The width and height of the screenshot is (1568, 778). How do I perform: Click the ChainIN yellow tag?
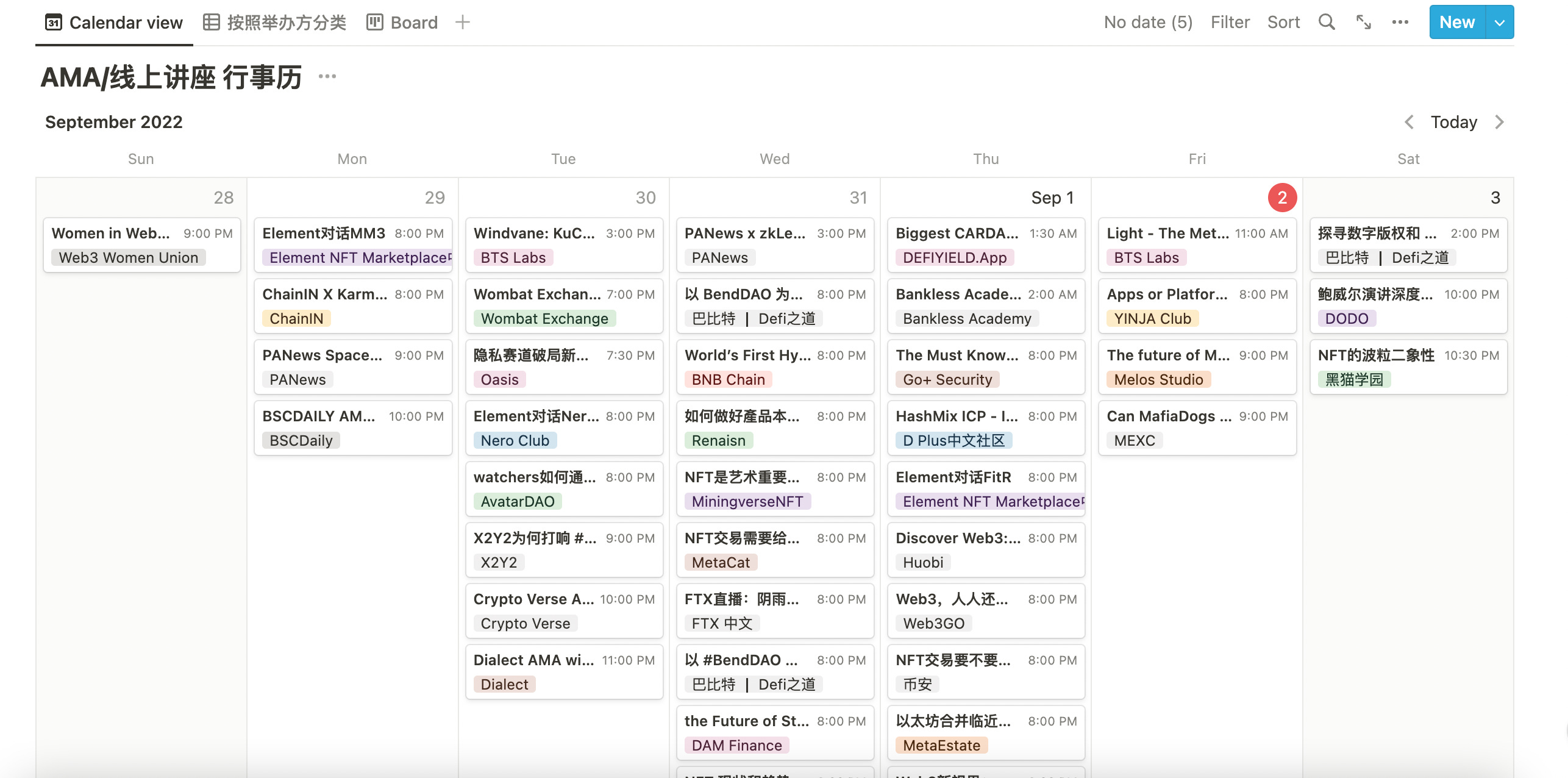296,318
